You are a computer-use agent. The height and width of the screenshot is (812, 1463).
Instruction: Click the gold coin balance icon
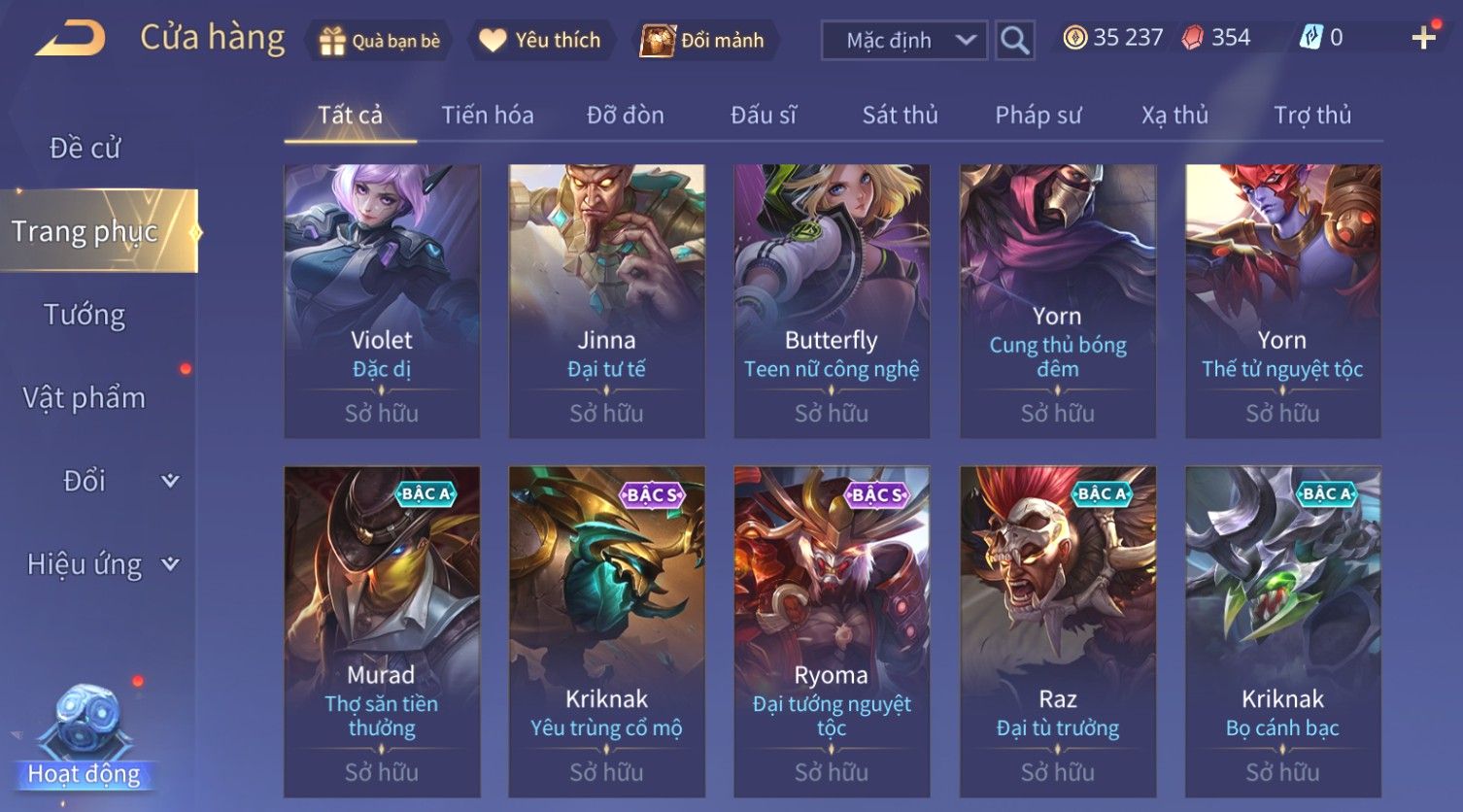(x=1074, y=38)
